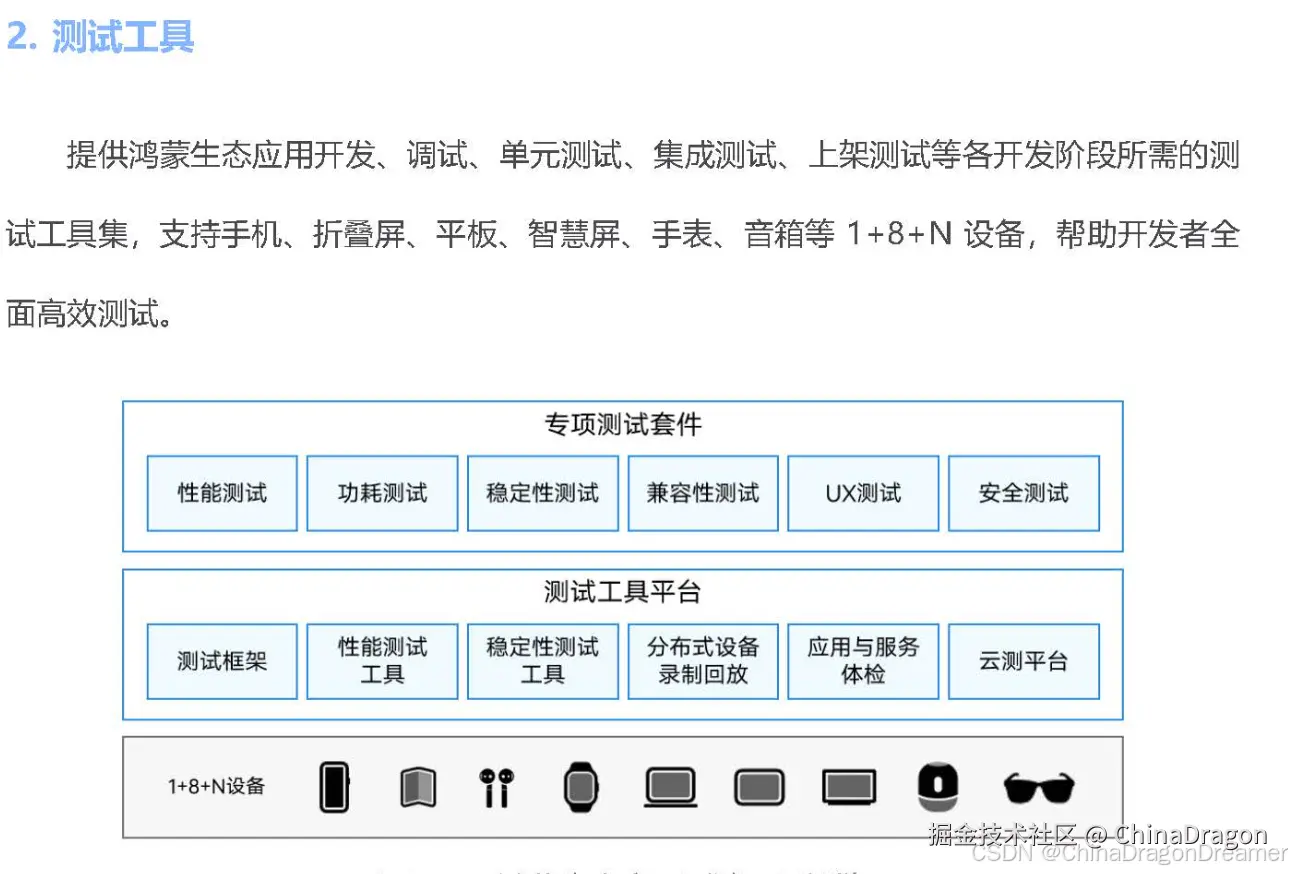
Task: Click the wireless earbuds icon
Action: (496, 787)
